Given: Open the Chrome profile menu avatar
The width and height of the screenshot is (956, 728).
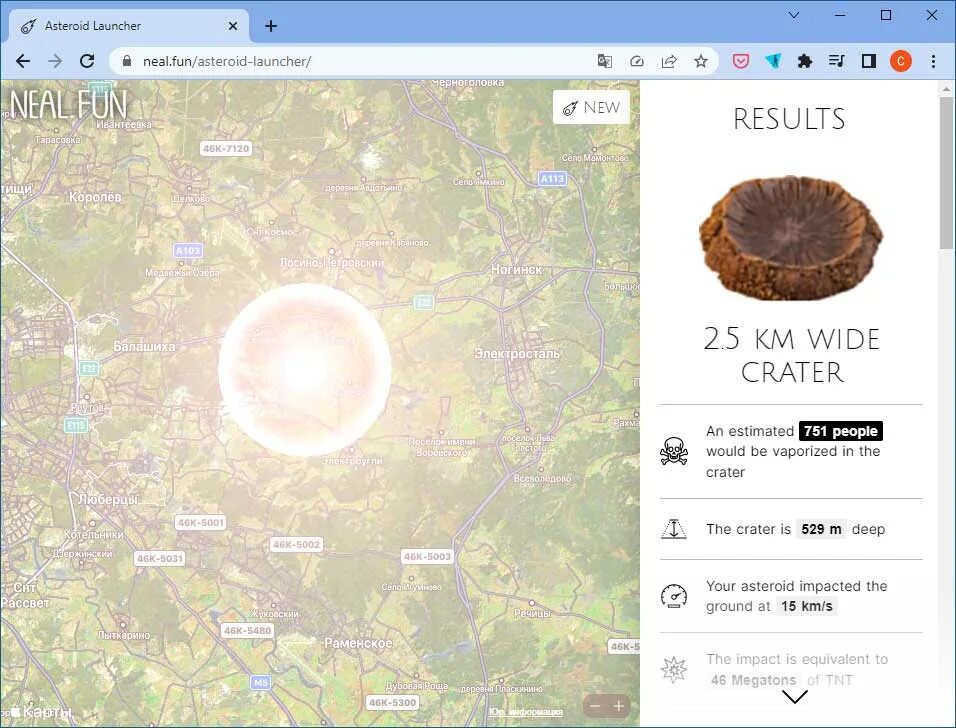Looking at the screenshot, I should point(900,61).
